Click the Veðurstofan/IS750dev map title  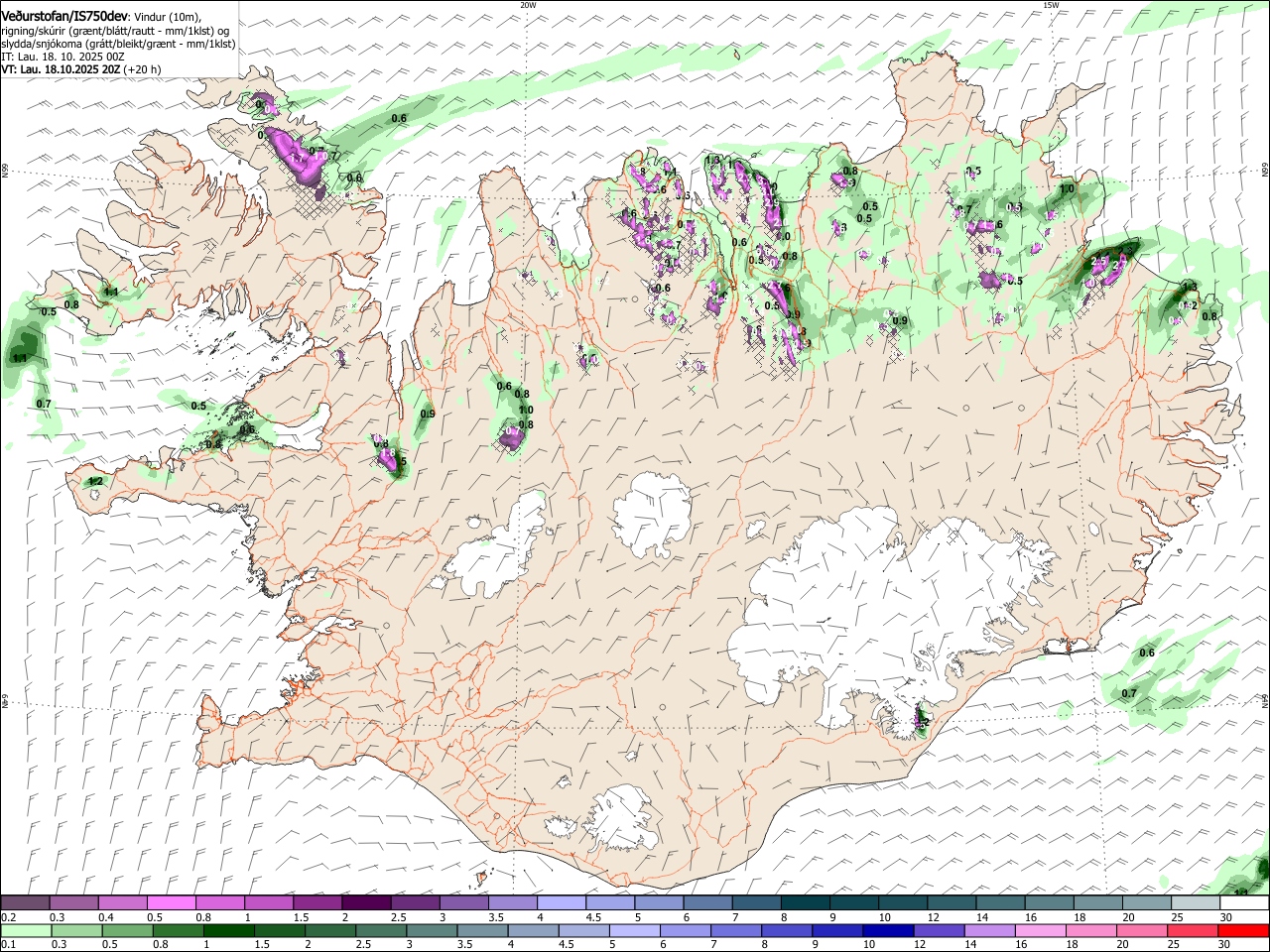pyautogui.click(x=64, y=17)
